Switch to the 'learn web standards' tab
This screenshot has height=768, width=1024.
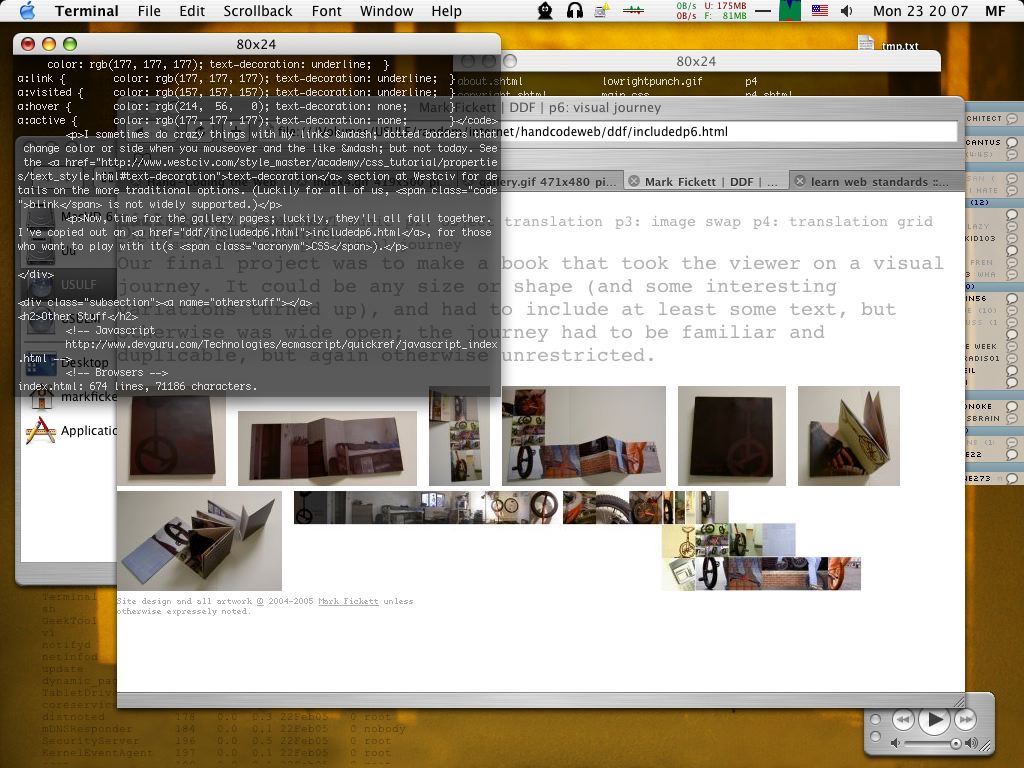[876, 182]
